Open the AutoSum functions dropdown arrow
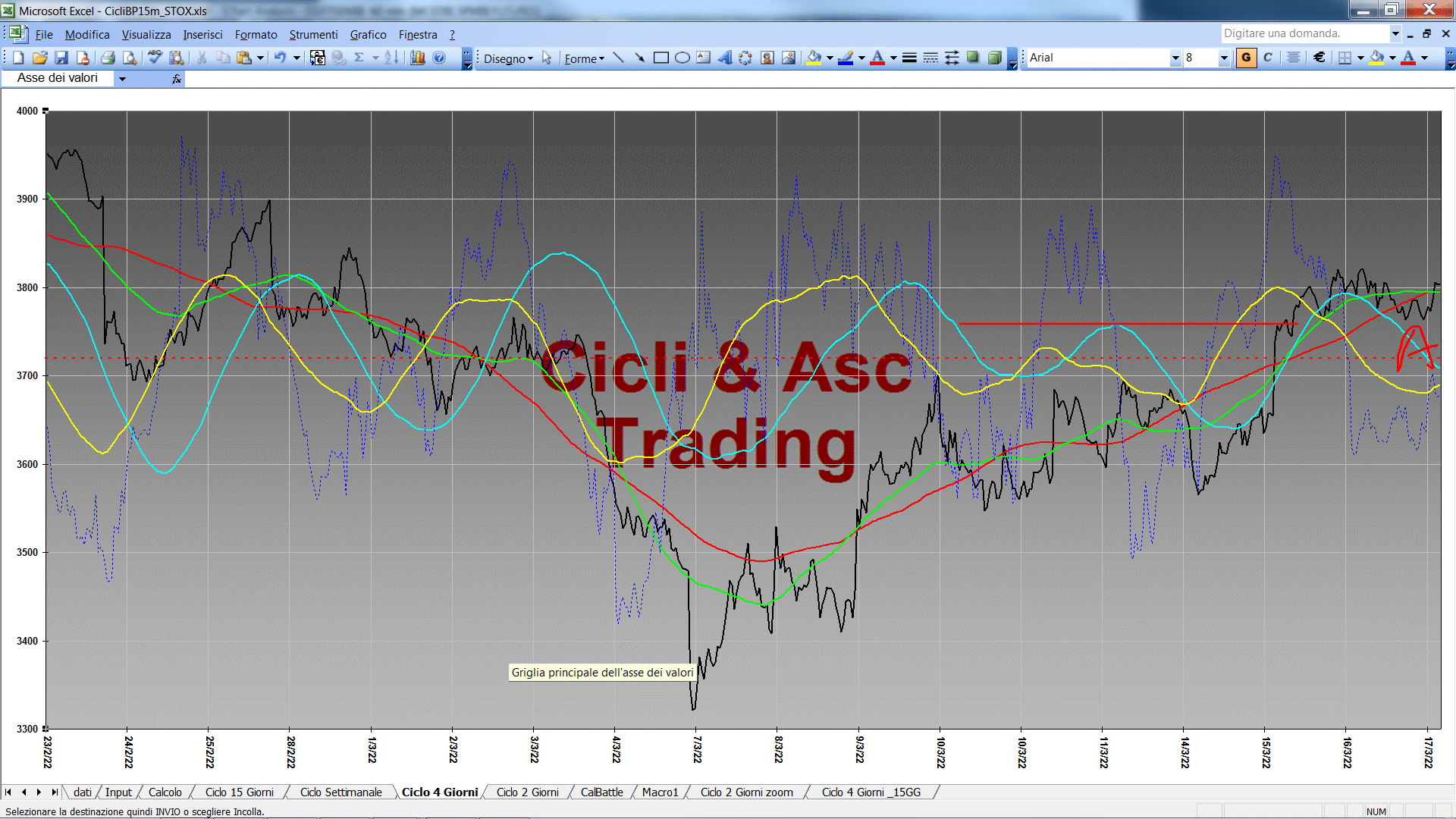Screen dimensions: 1456x819 click(375, 58)
